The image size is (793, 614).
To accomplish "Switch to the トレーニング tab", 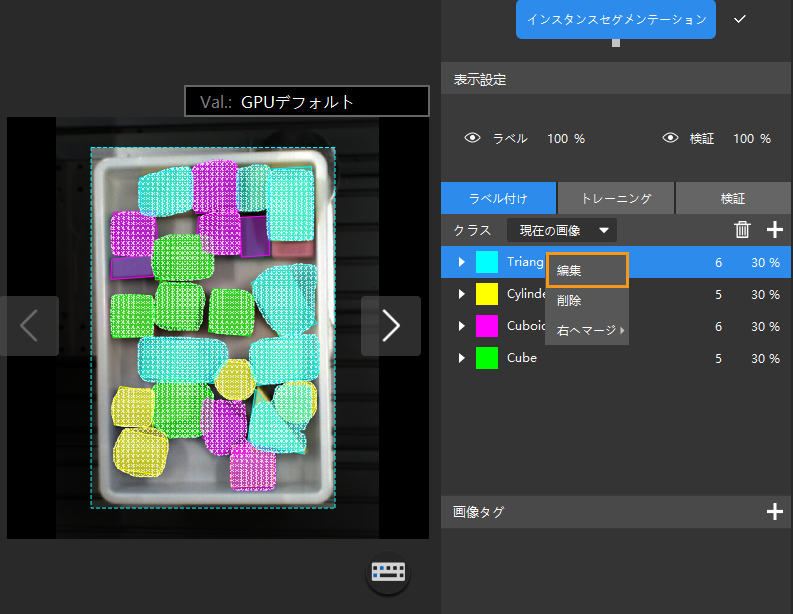I will pos(616,199).
